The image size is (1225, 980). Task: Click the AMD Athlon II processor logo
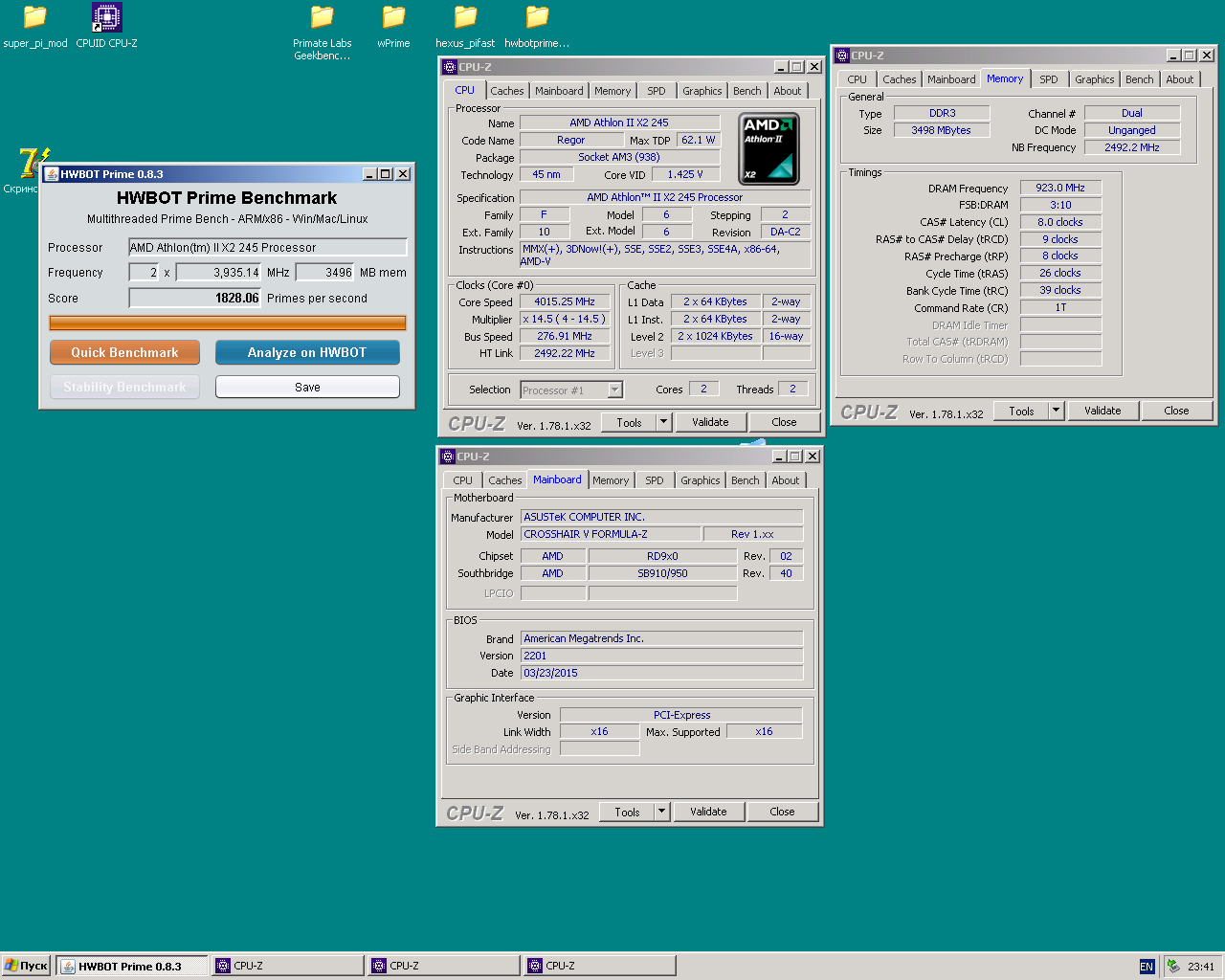click(768, 148)
